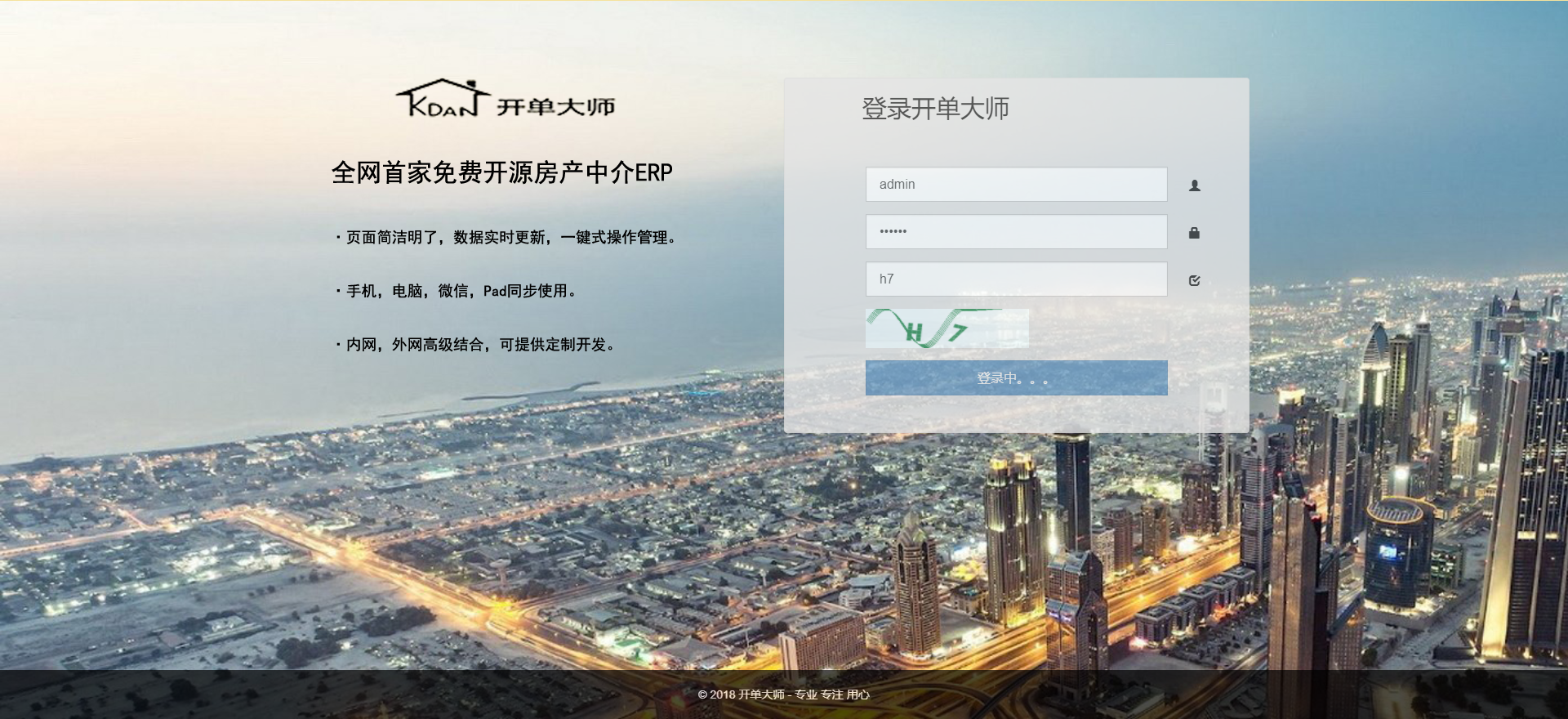
Task: Click the 全网首家免费开源房产中介ERP headline
Action: tap(502, 172)
